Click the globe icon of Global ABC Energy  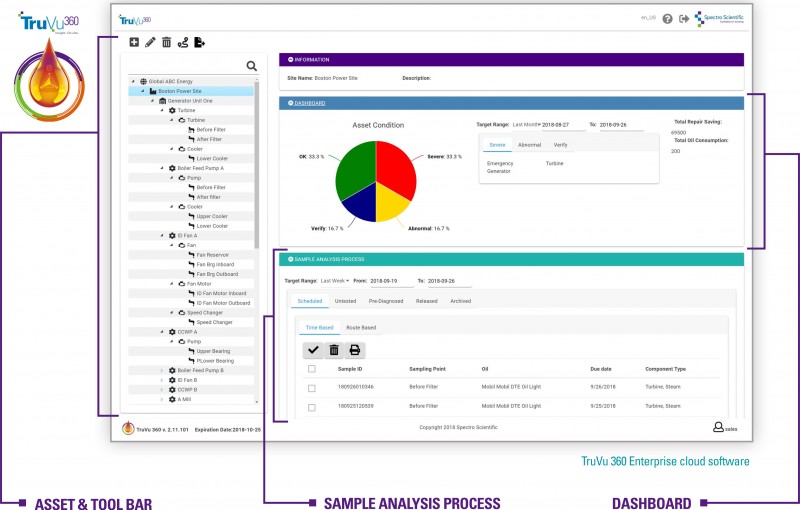pos(143,81)
